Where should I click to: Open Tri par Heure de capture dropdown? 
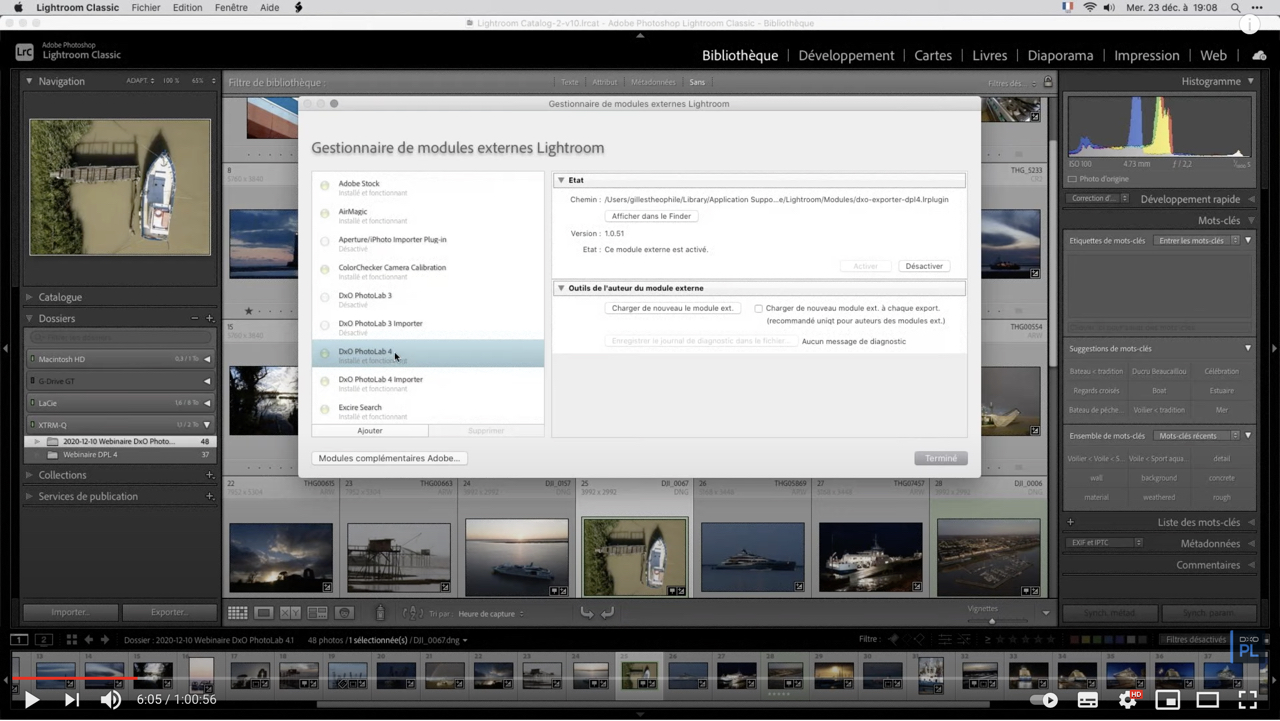[491, 614]
